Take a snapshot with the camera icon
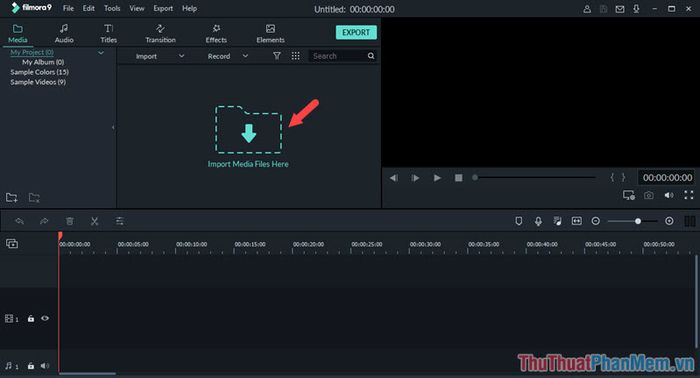Viewport: 700px width, 378px height. tap(649, 195)
